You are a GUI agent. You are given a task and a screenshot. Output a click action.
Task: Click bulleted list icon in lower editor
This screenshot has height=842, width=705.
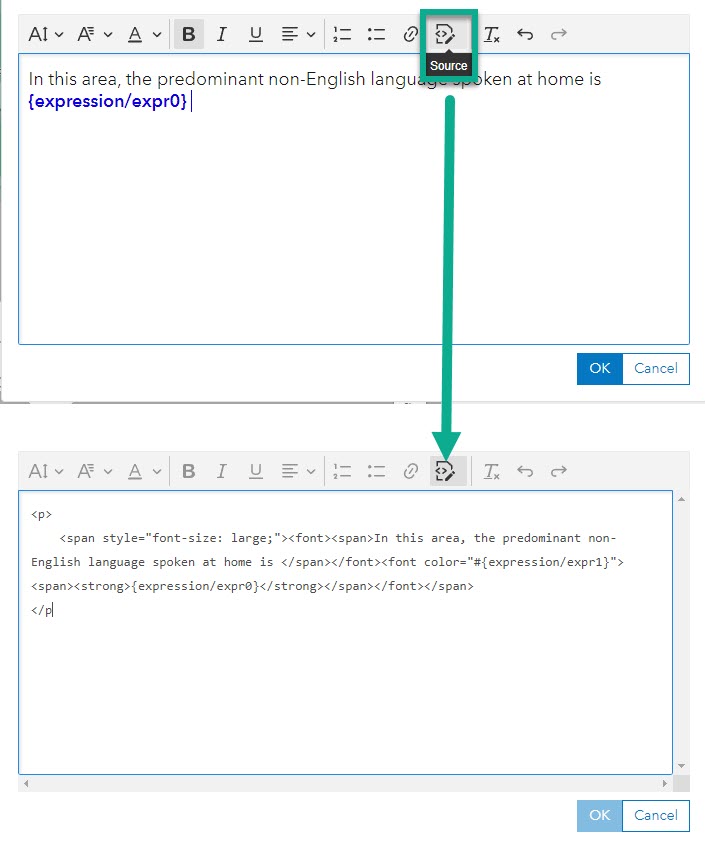point(376,471)
